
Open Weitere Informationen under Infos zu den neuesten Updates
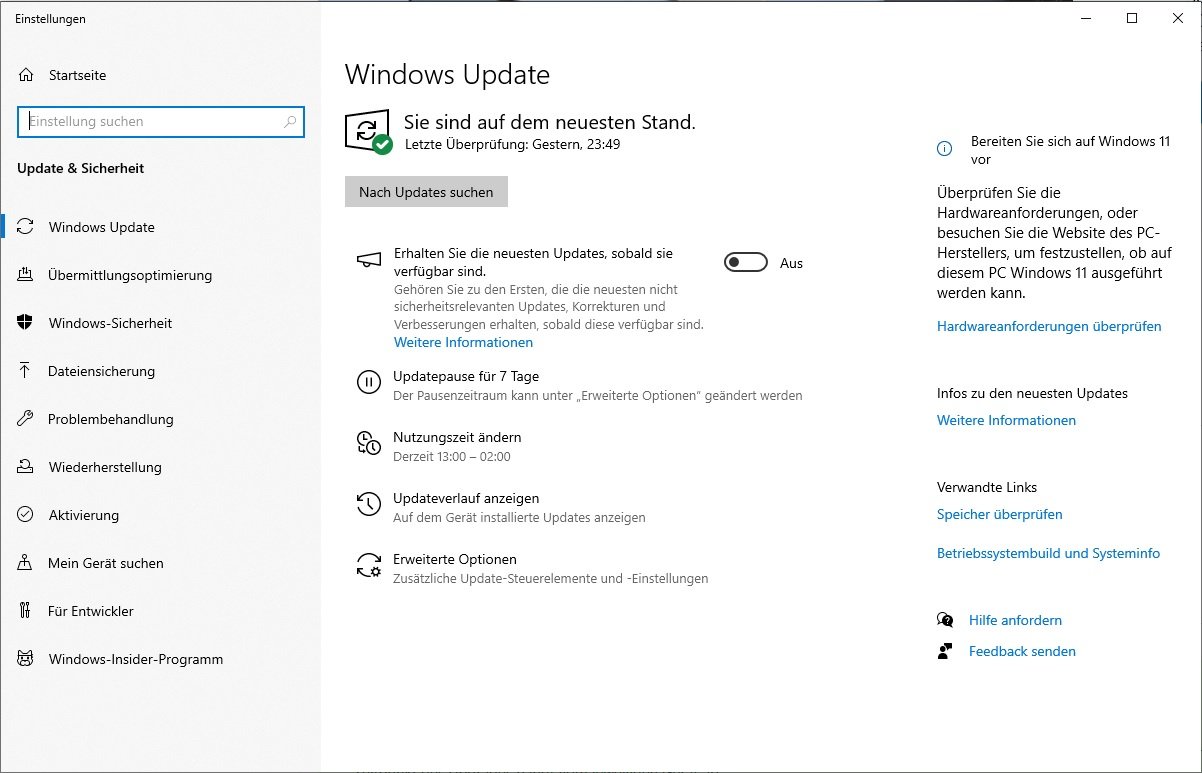point(1006,420)
